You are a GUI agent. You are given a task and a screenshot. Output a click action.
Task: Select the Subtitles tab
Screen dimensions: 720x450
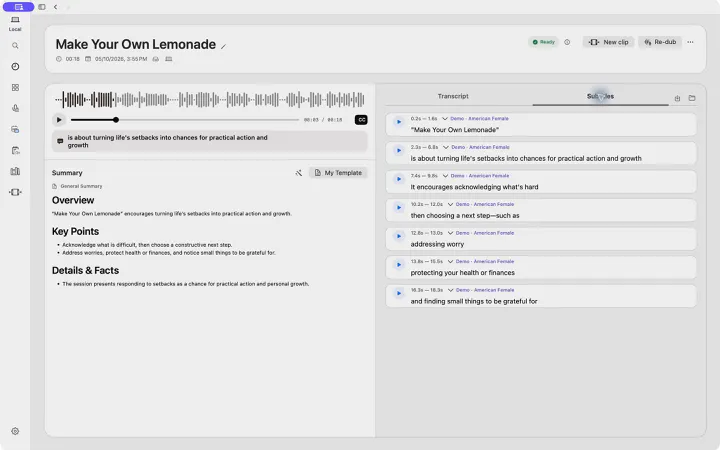click(600, 96)
